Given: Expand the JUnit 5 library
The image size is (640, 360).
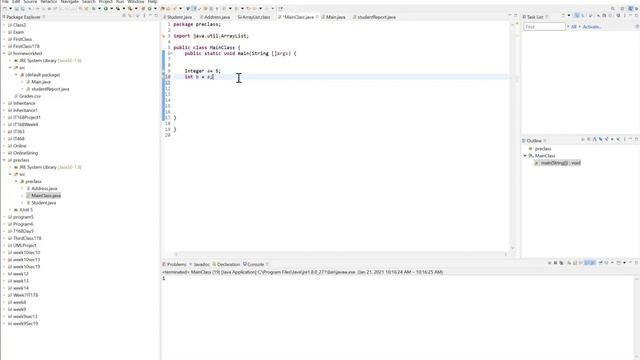Looking at the screenshot, I should click(11, 210).
